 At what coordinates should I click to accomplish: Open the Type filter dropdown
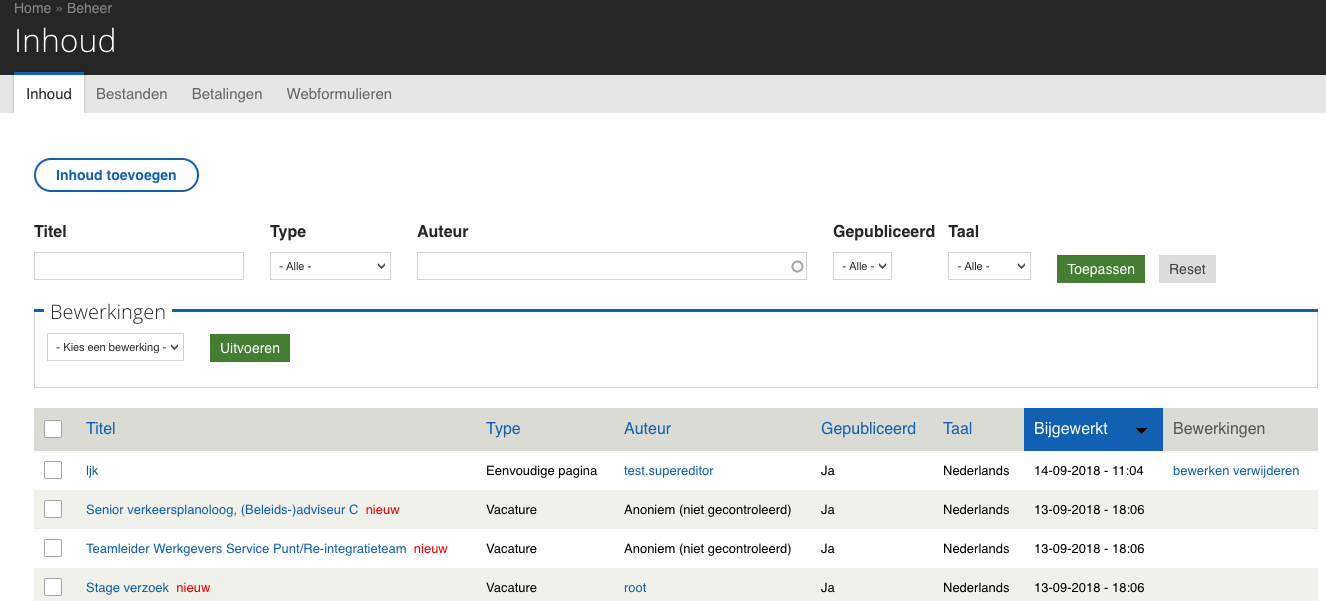[x=330, y=267]
